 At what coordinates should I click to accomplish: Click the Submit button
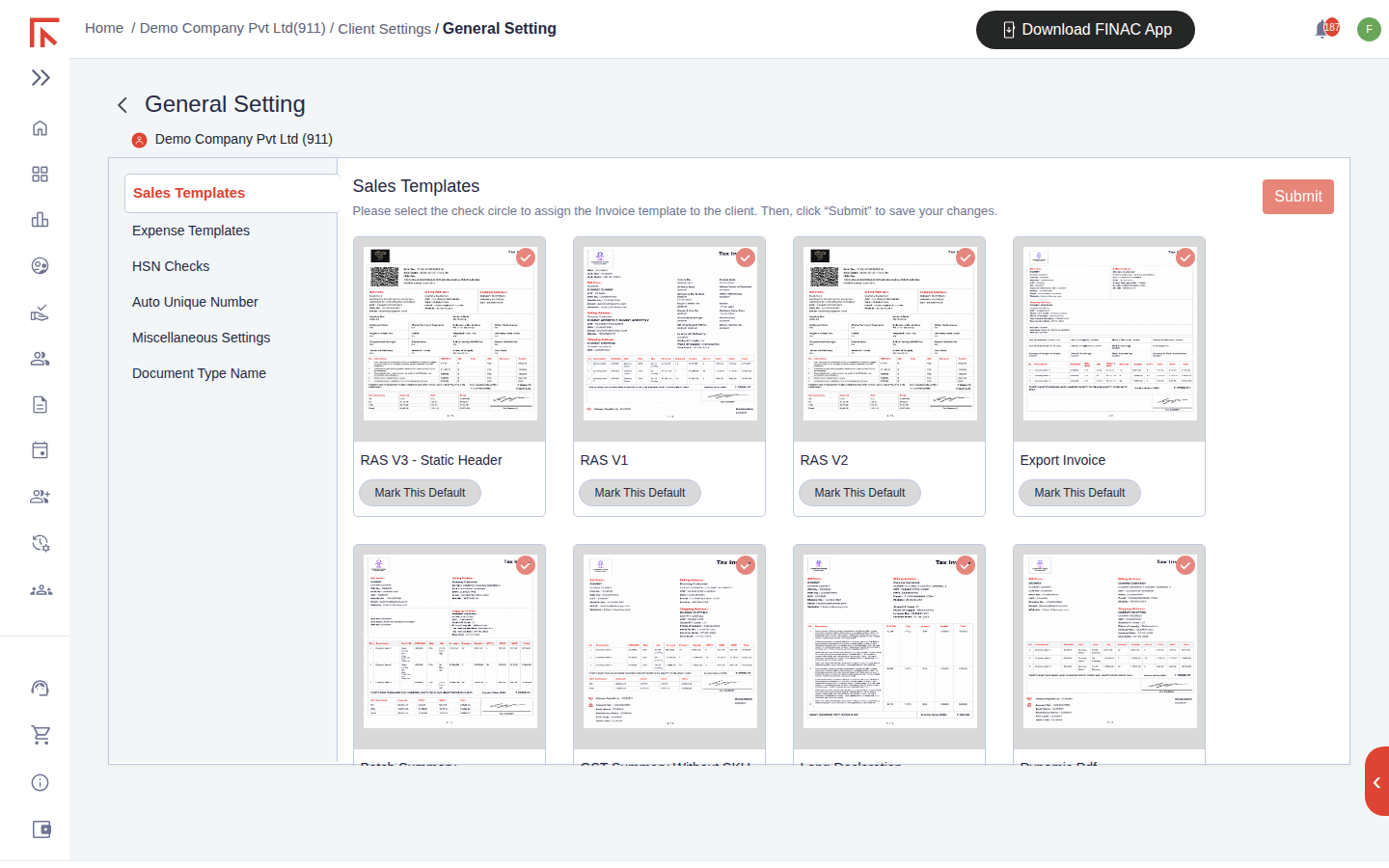pos(1297,197)
